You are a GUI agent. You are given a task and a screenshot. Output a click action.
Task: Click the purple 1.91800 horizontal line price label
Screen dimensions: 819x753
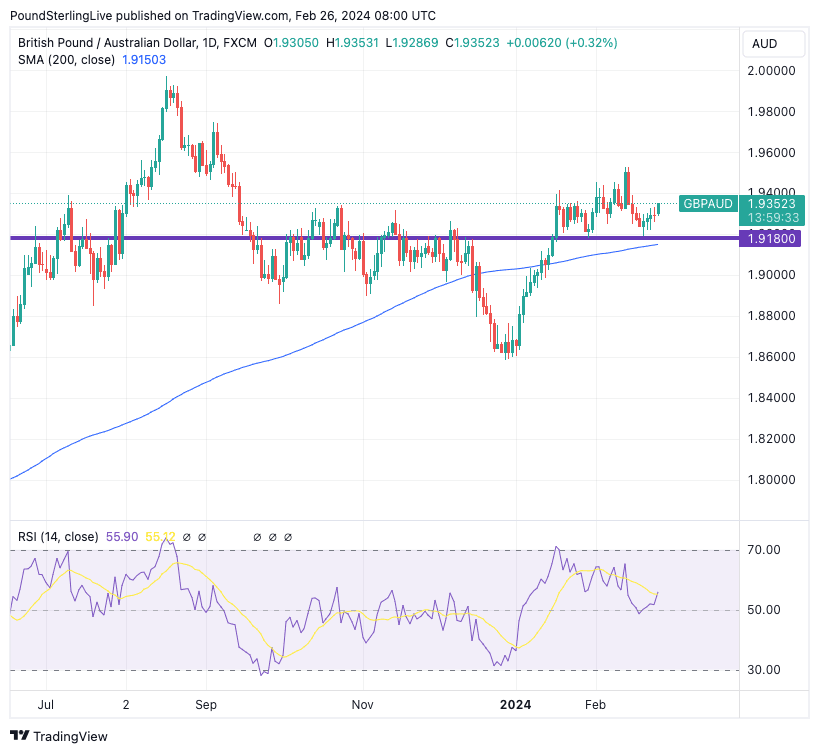[773, 238]
